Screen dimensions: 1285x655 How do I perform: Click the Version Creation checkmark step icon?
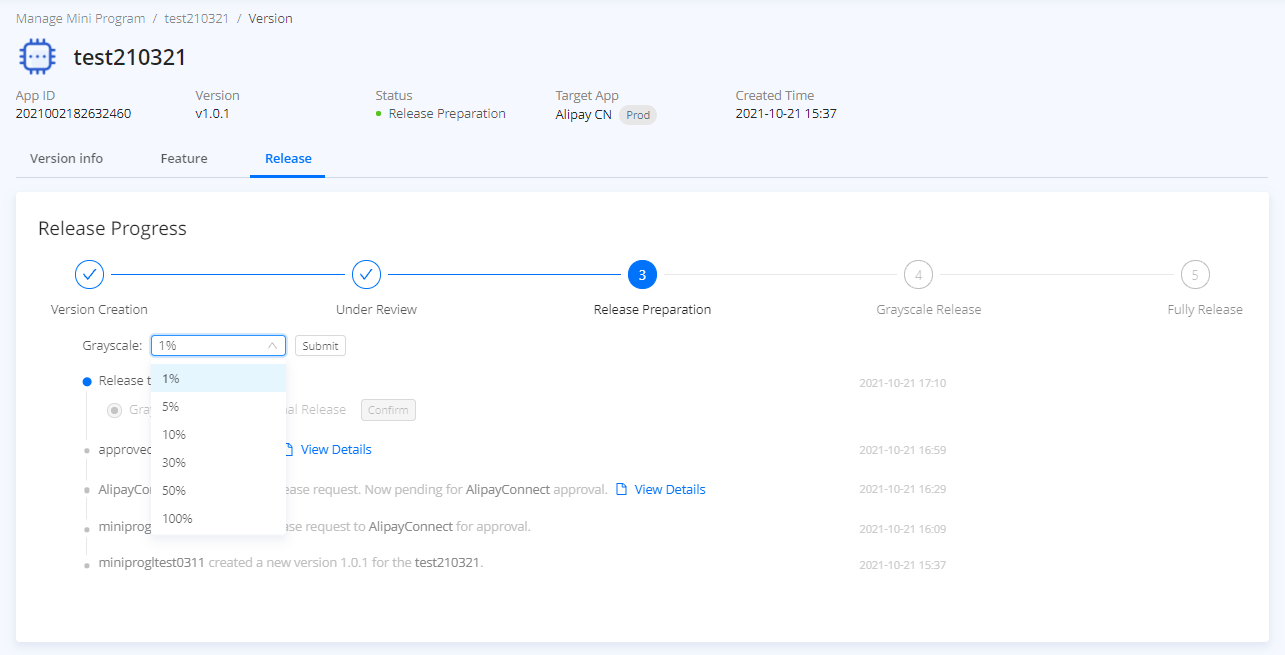click(90, 274)
